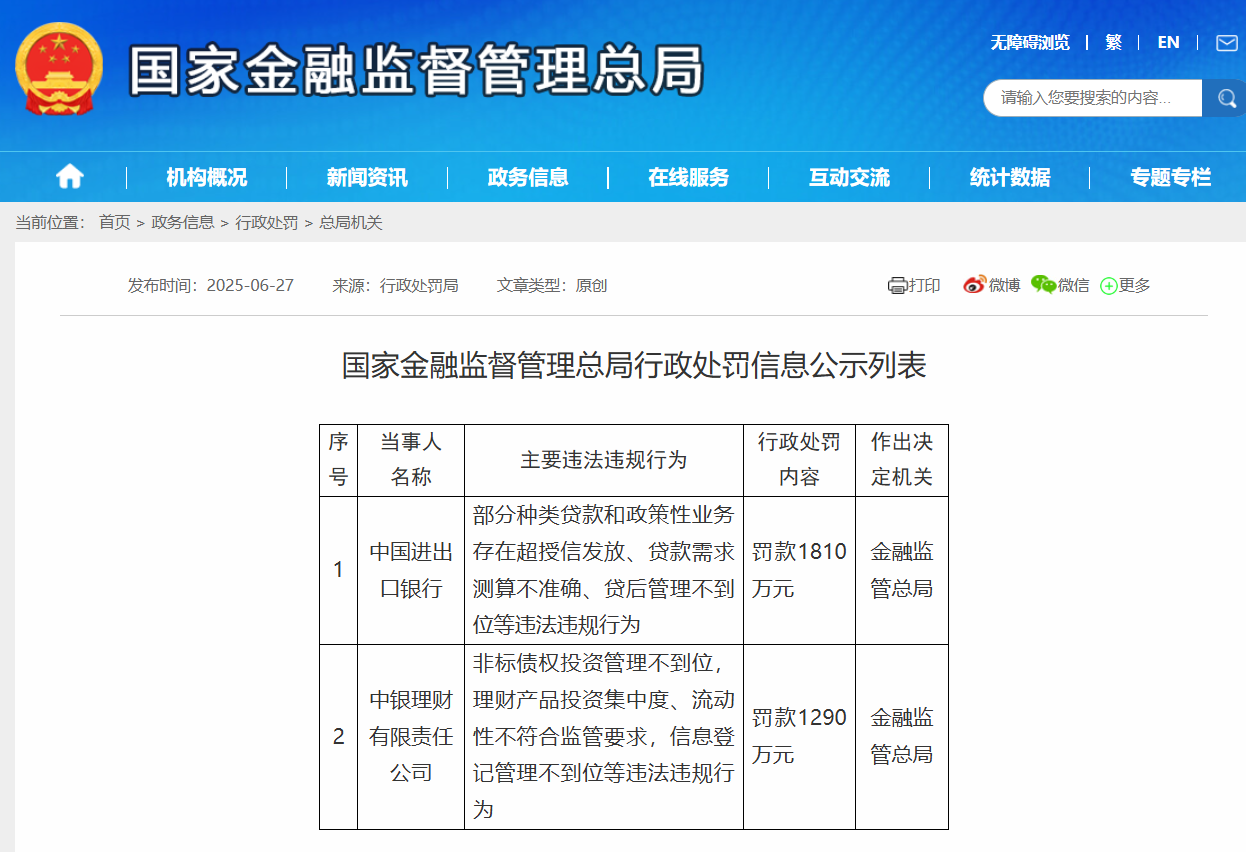Open the 政务信息 menu

[528, 178]
